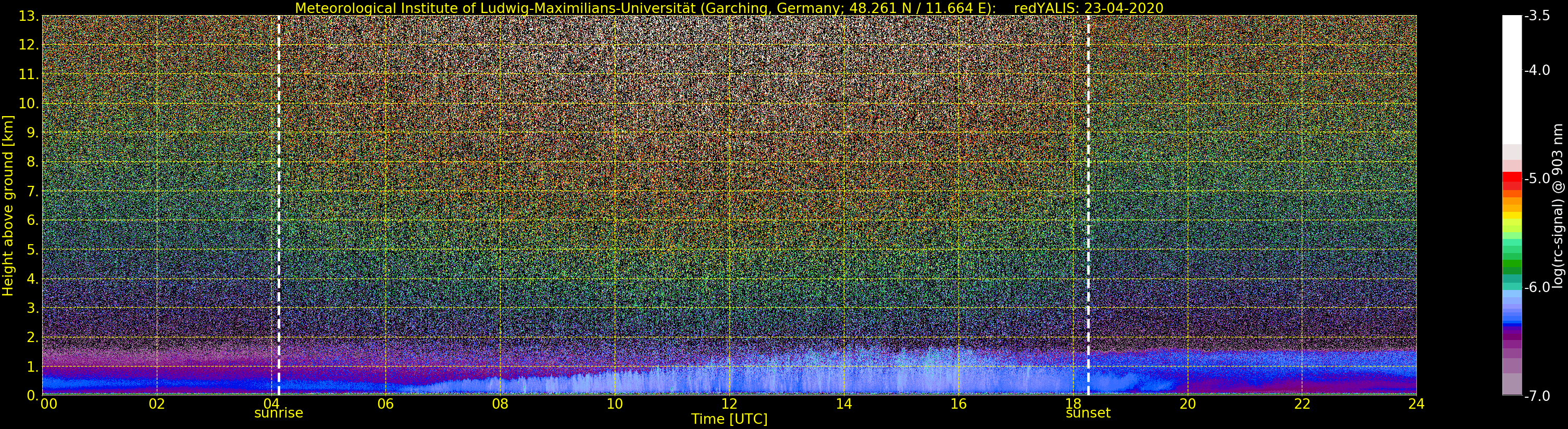The image size is (1568, 429).
Task: Click the white segment of the colorbar
Action: 1511,79
